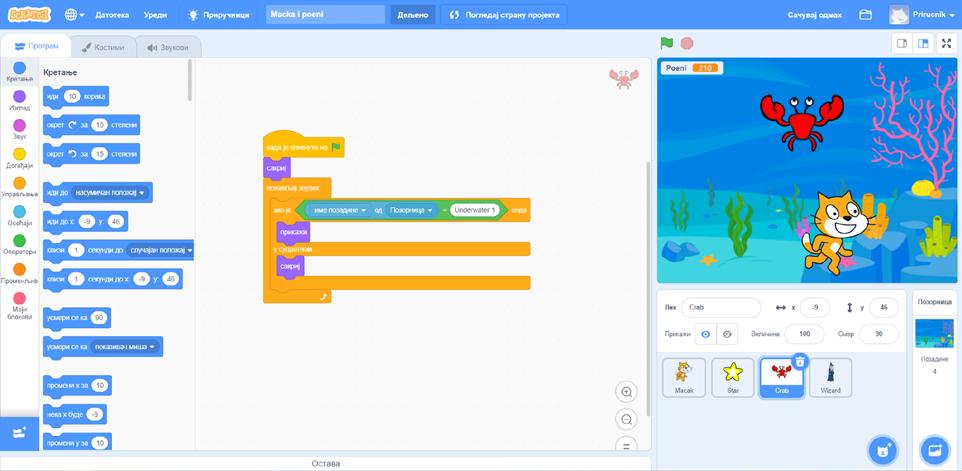Click Сачувај одмах link

[x=815, y=15]
